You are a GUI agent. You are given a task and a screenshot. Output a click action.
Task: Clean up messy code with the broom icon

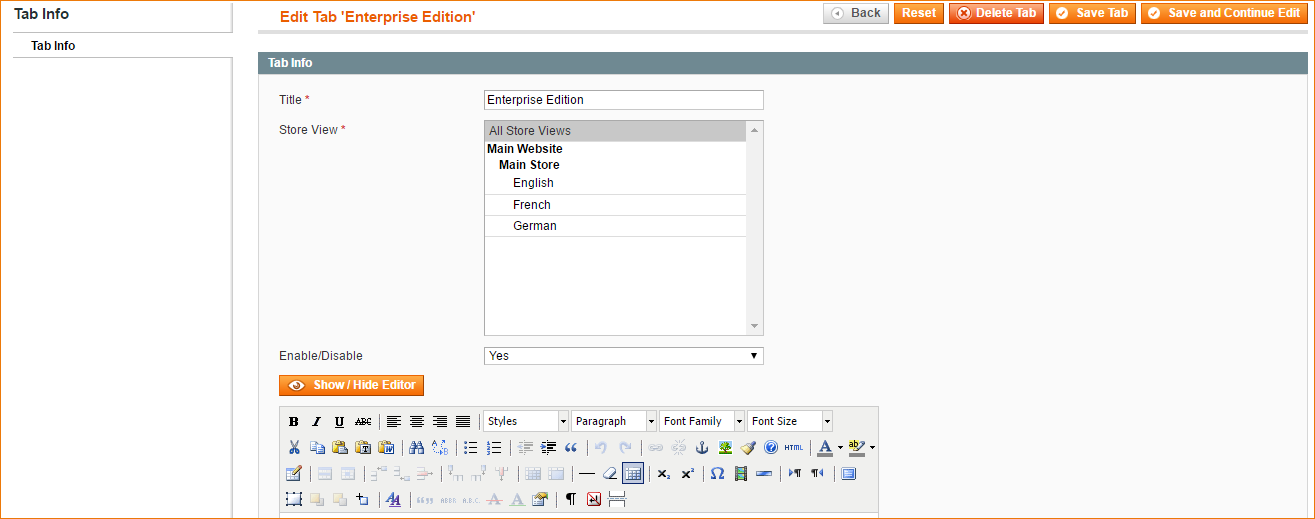tap(748, 448)
